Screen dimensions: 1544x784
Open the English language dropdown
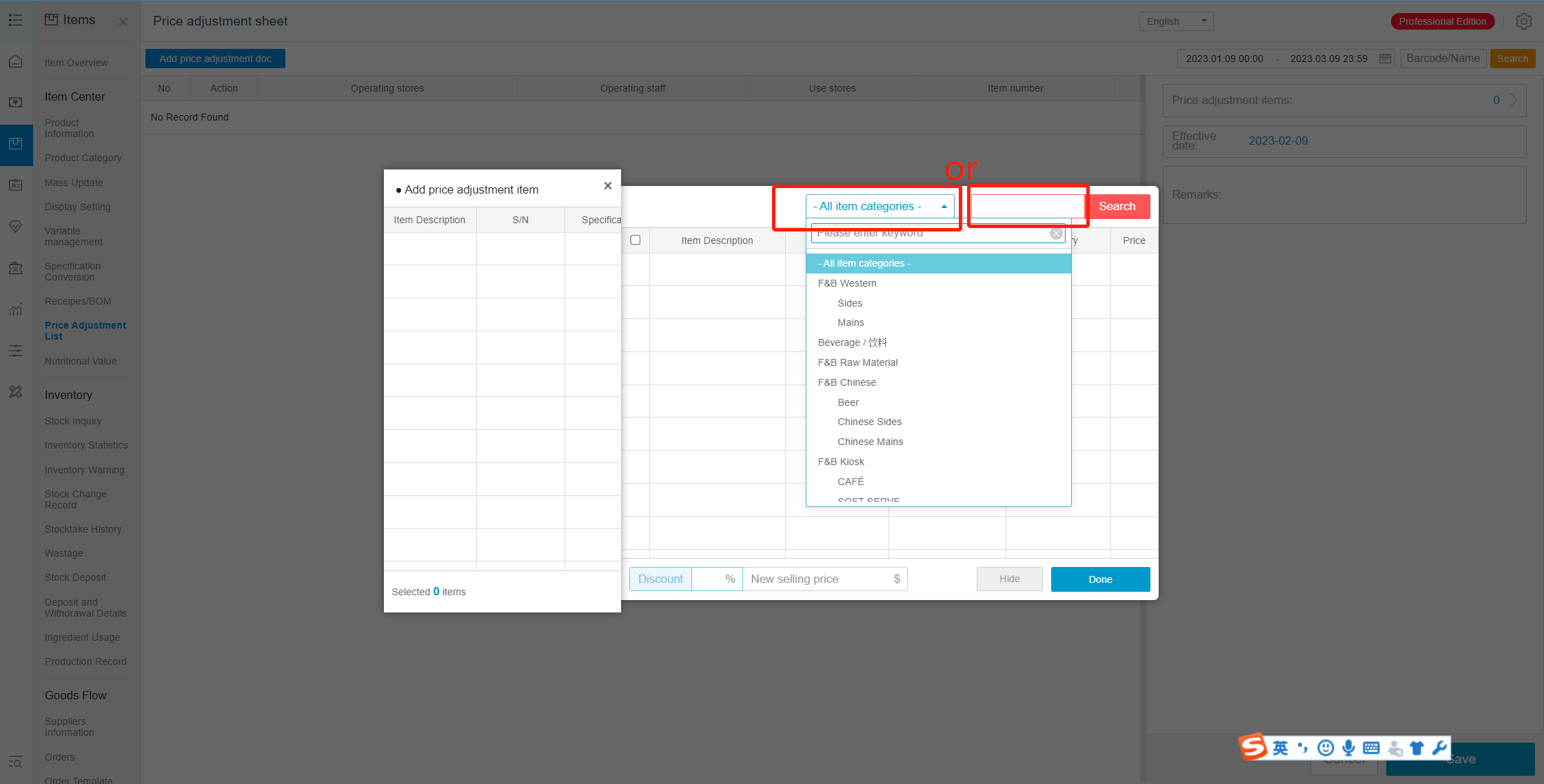[1175, 21]
